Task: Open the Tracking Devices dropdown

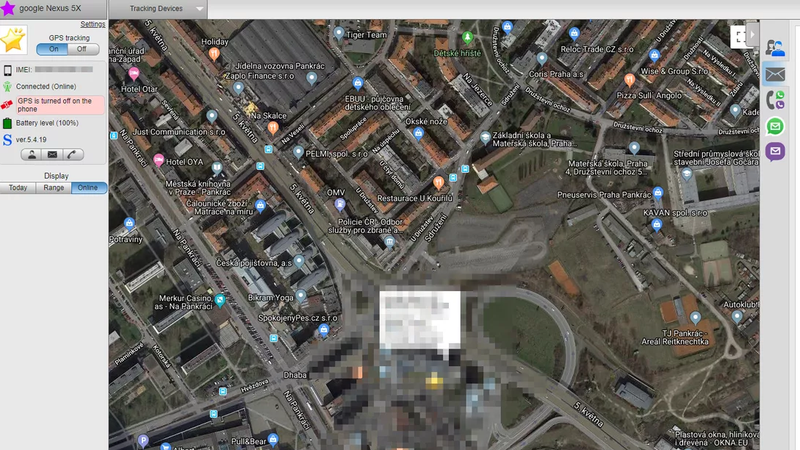Action: click(158, 9)
